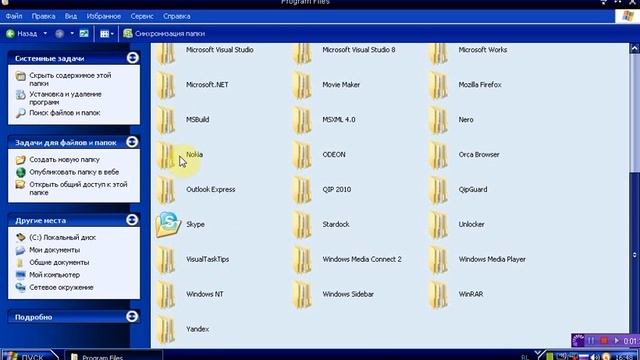Go to Мои документы
This screenshot has width=640, height=360.
coord(54,250)
